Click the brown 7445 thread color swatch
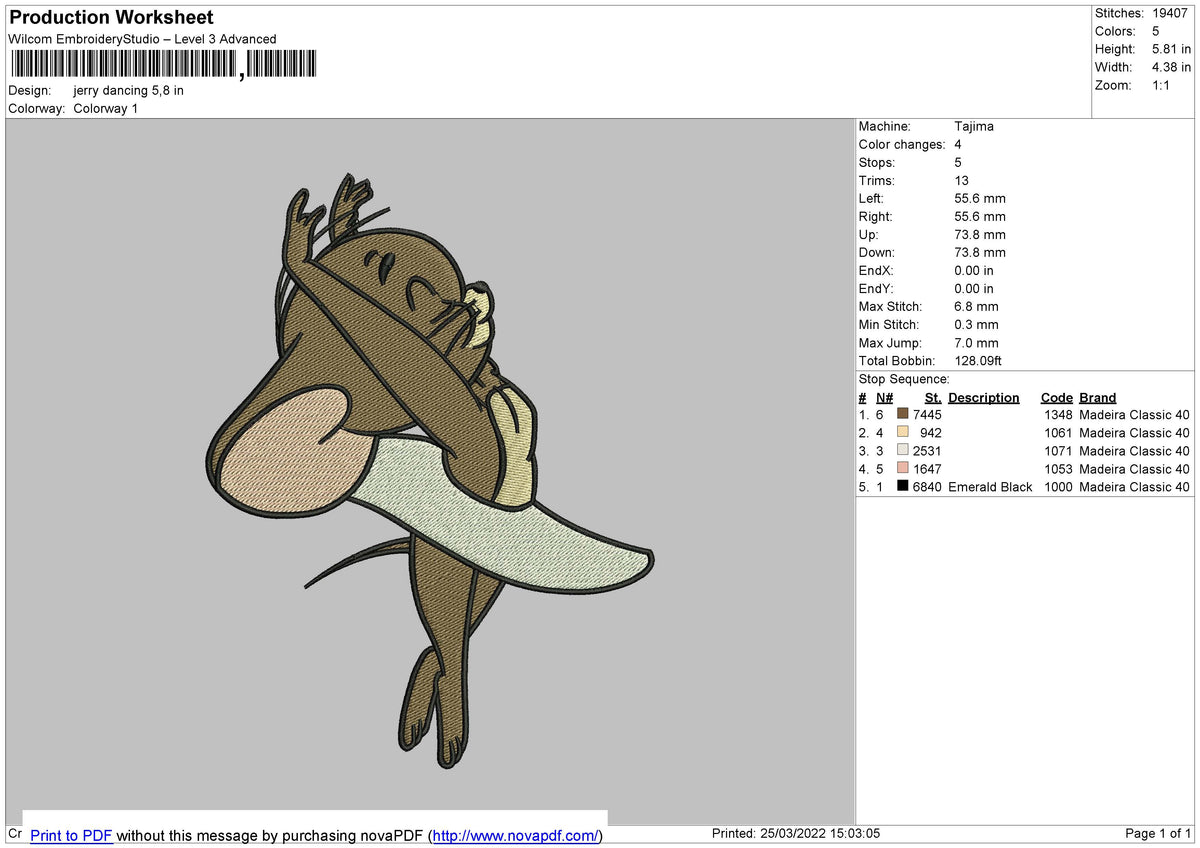Image resolution: width=1200 pixels, height=848 pixels. (903, 415)
